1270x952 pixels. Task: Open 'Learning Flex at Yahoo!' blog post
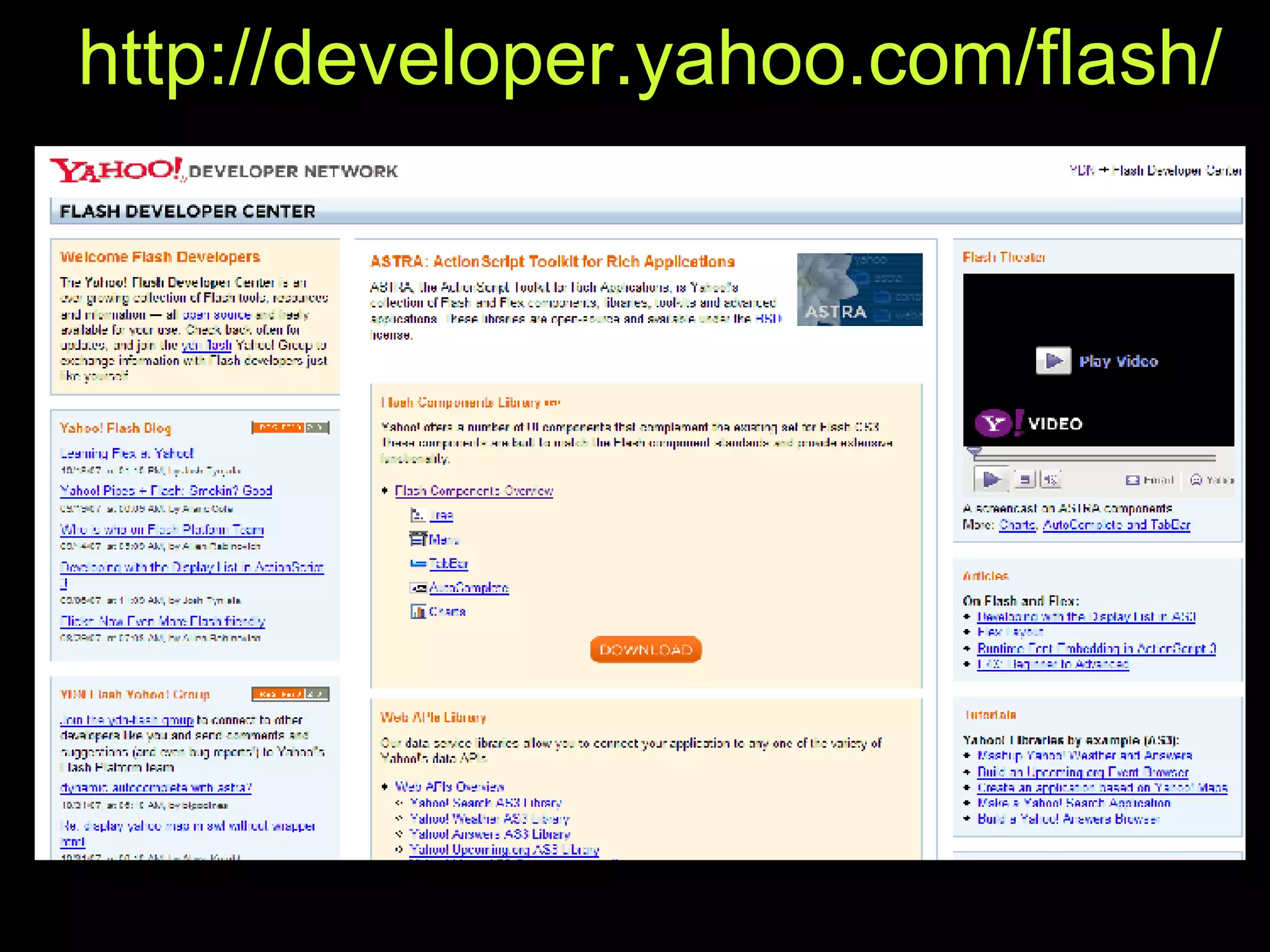click(127, 453)
